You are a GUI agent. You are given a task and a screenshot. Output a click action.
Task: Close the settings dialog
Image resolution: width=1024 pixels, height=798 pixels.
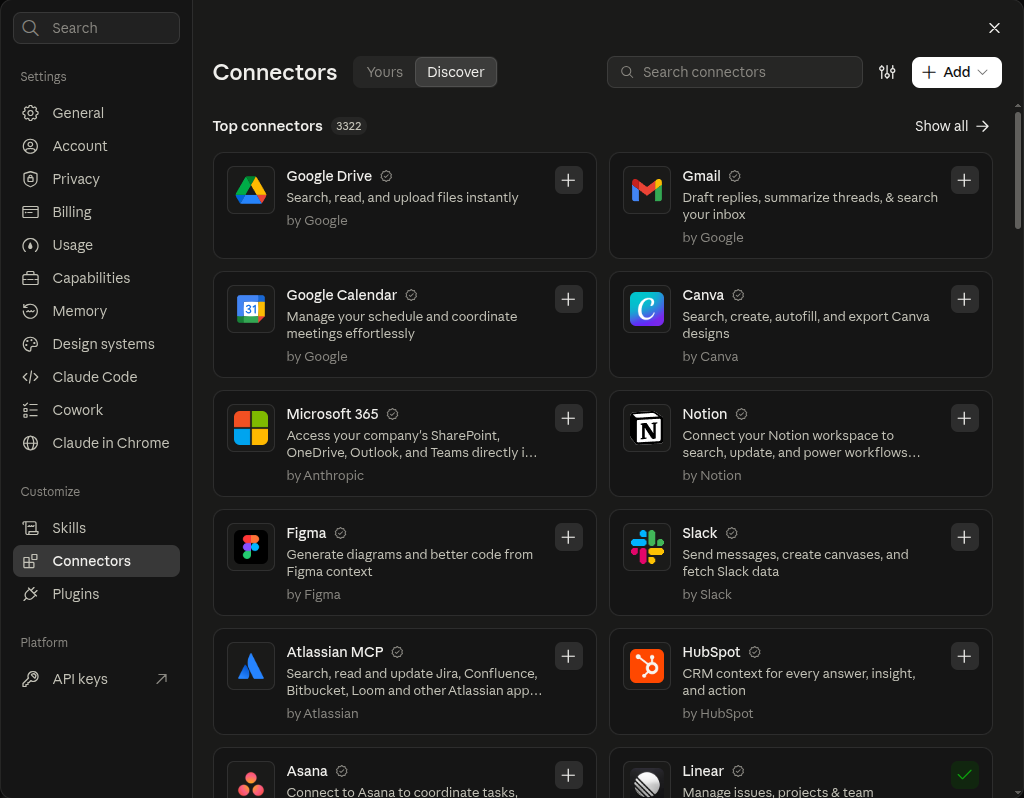tap(994, 28)
